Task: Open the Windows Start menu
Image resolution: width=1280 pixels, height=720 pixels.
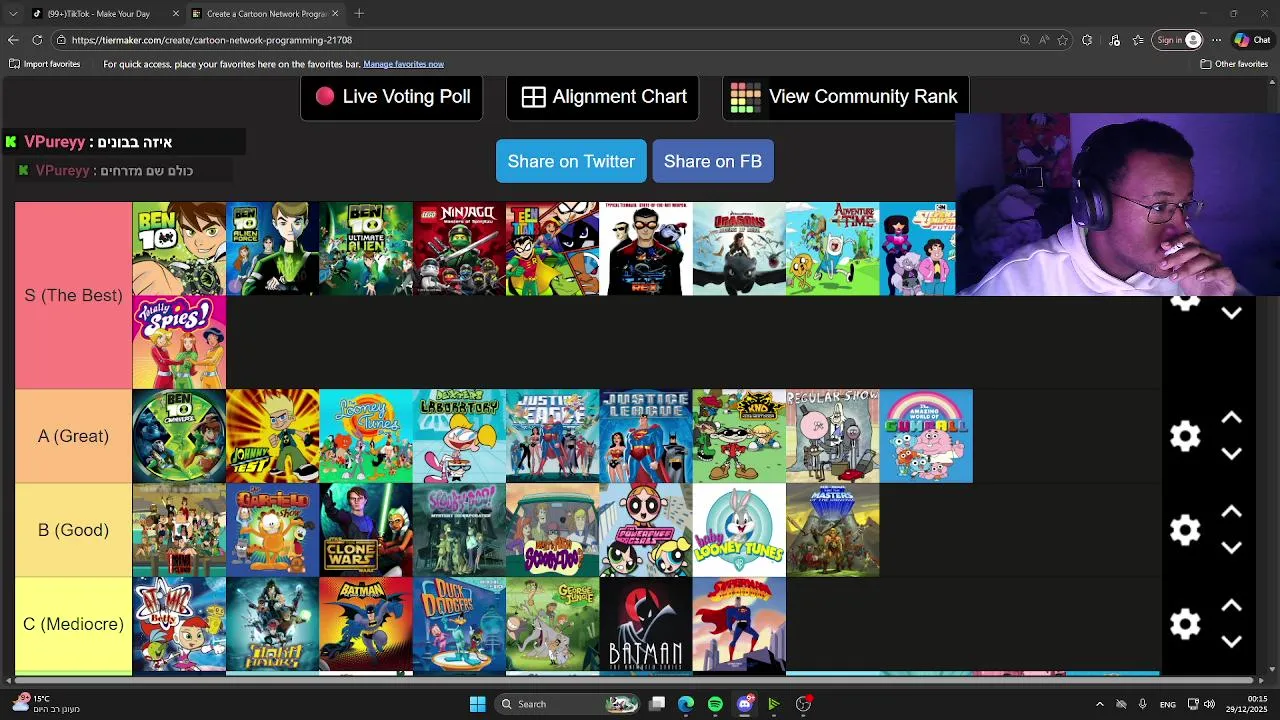Action: [x=477, y=704]
